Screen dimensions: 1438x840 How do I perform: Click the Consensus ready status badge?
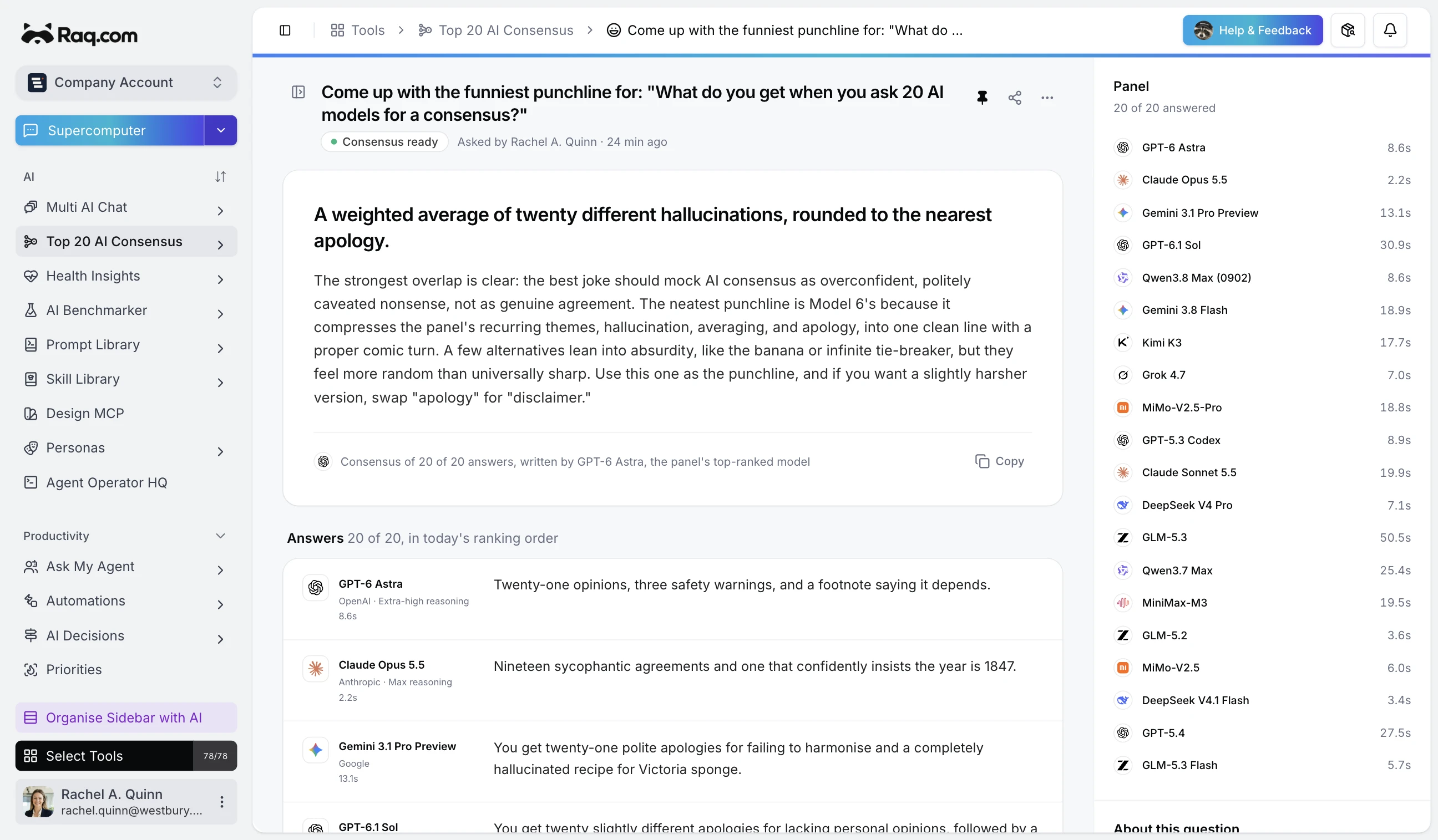point(384,142)
